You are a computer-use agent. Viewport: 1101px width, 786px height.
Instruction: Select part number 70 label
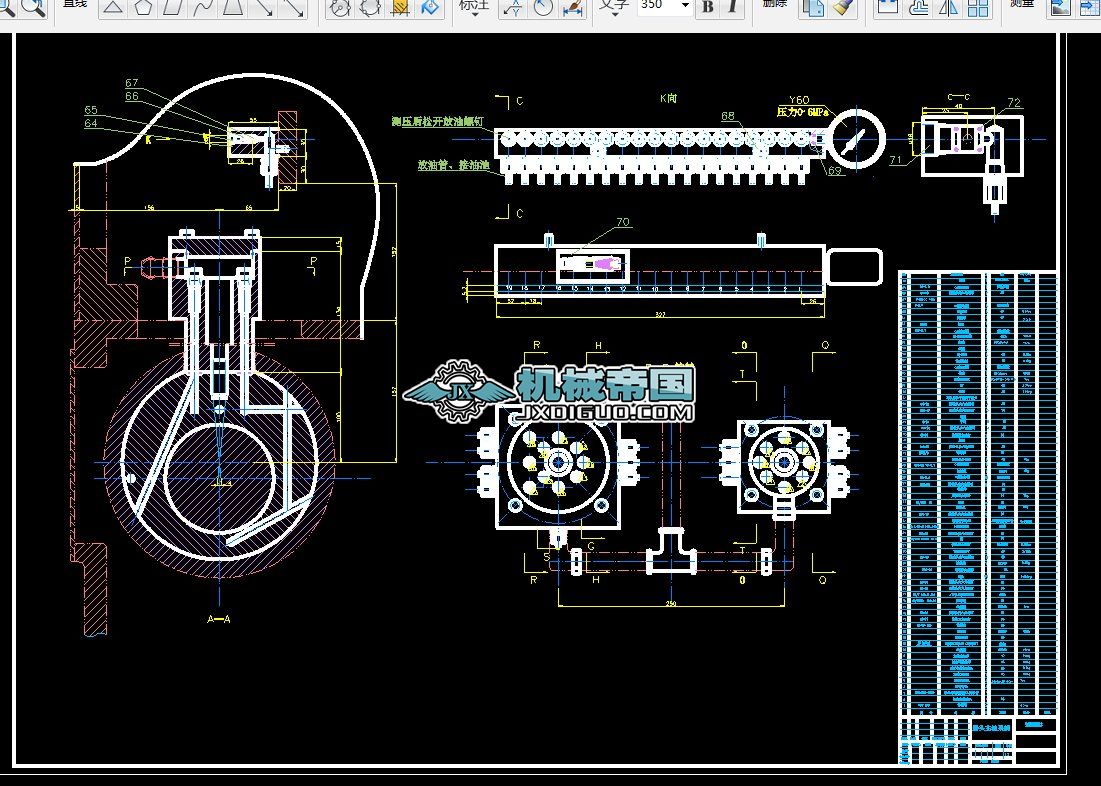[623, 222]
